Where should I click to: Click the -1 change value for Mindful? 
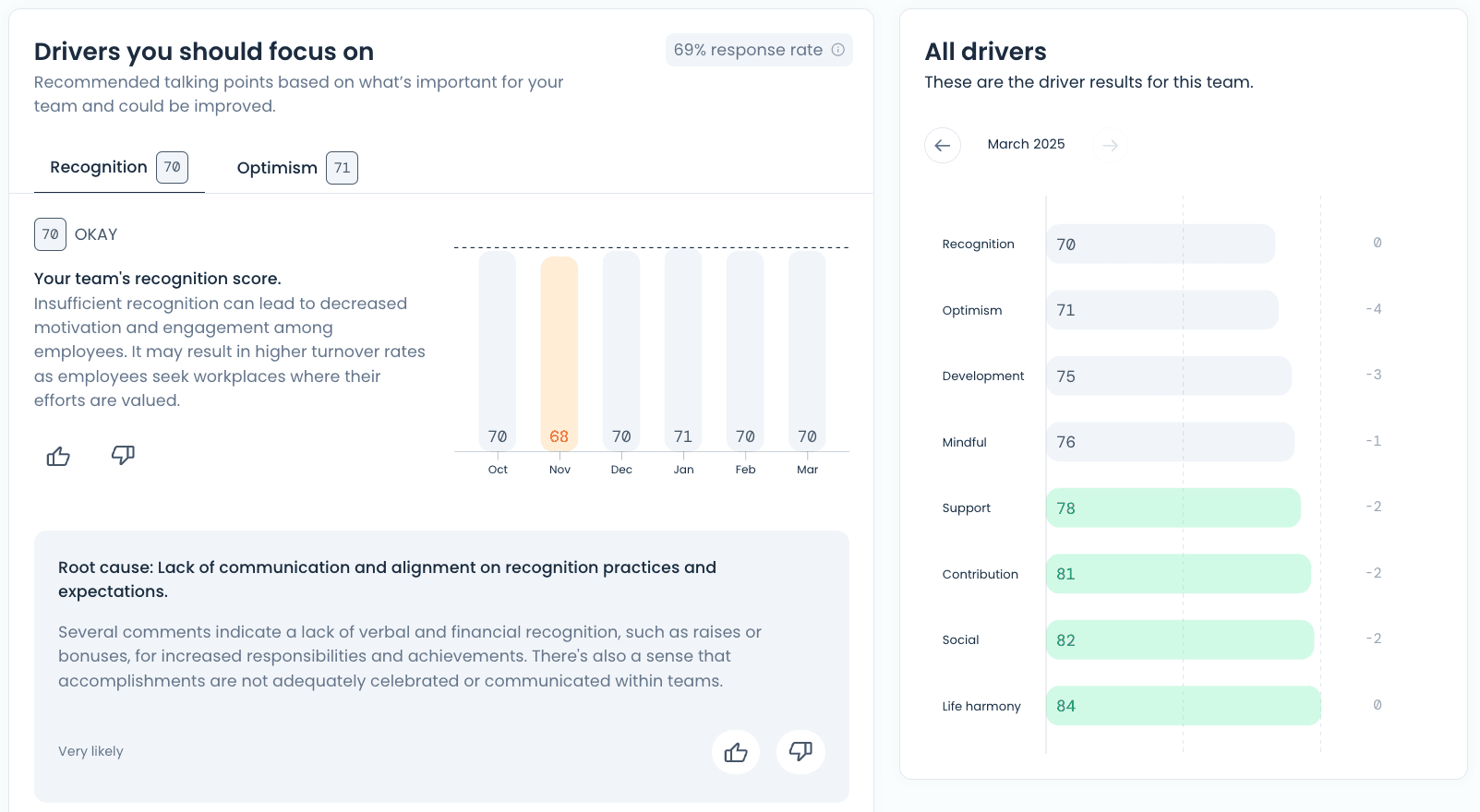click(1374, 441)
